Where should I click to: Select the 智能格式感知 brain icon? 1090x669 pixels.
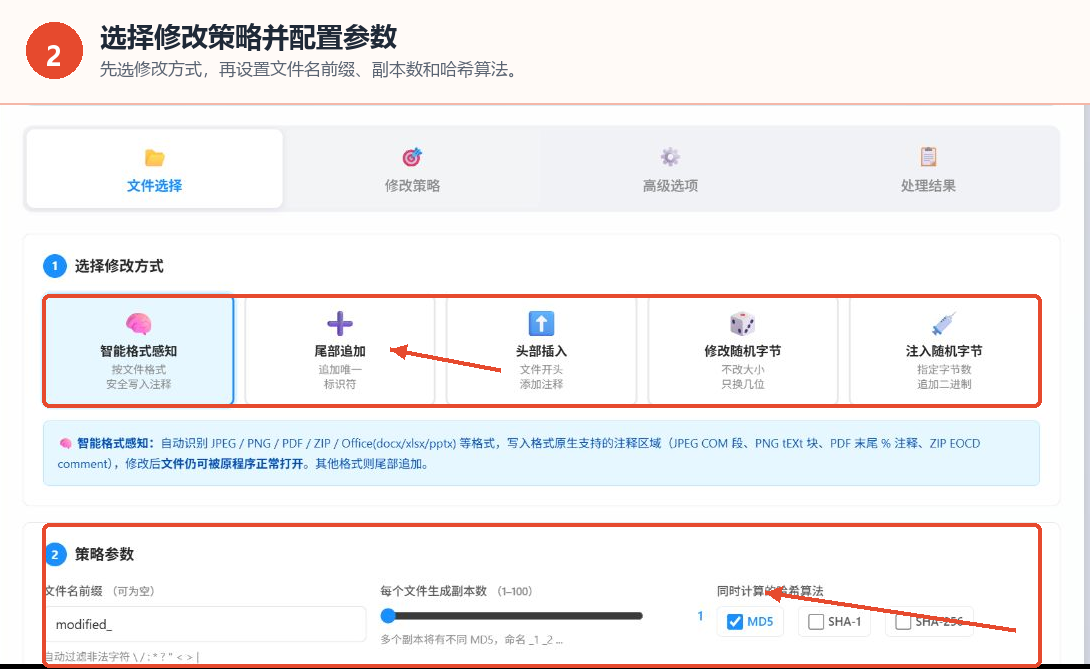click(x=138, y=324)
